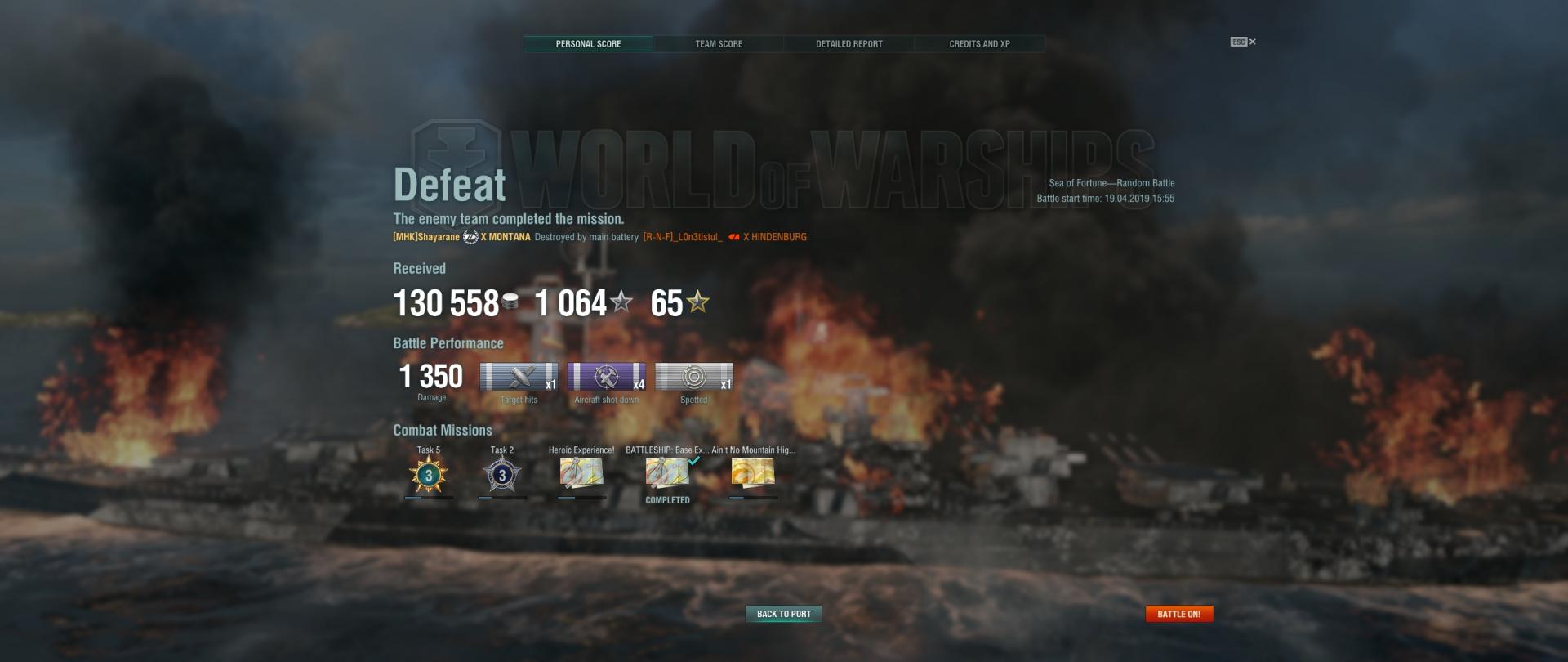Open the Team Score tab
This screenshot has height=662, width=1568.
[719, 44]
